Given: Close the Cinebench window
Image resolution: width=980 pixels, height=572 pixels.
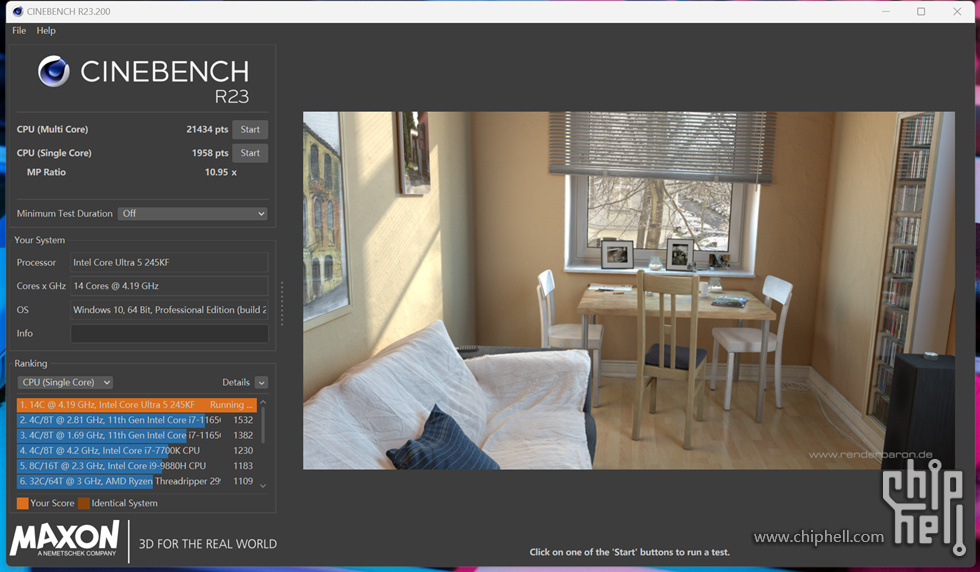Looking at the screenshot, I should coord(957,11).
